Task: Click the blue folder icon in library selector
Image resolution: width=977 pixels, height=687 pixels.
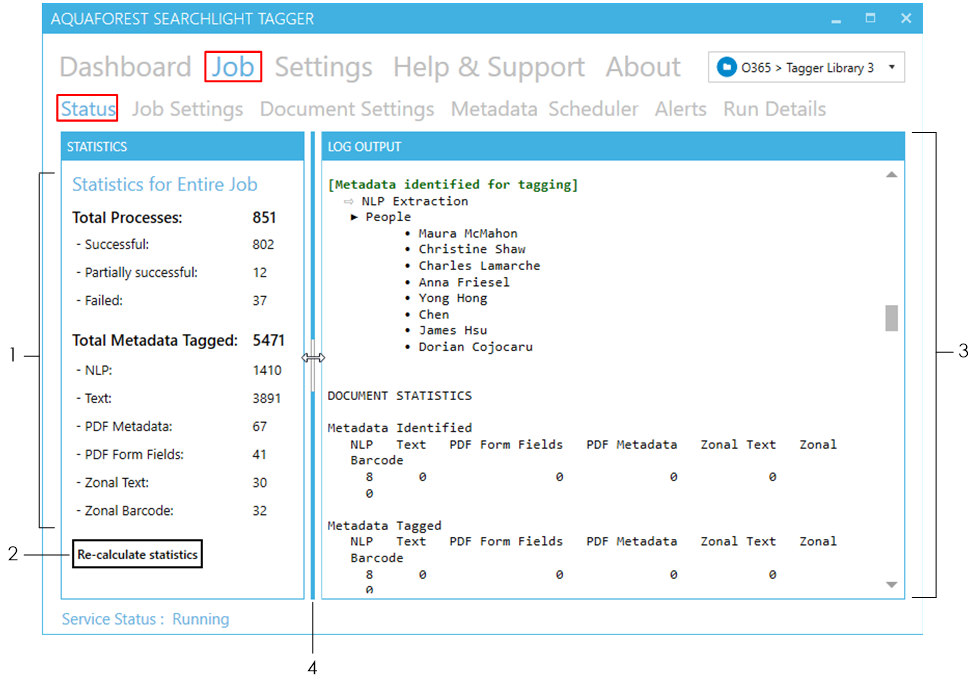Action: tap(727, 68)
